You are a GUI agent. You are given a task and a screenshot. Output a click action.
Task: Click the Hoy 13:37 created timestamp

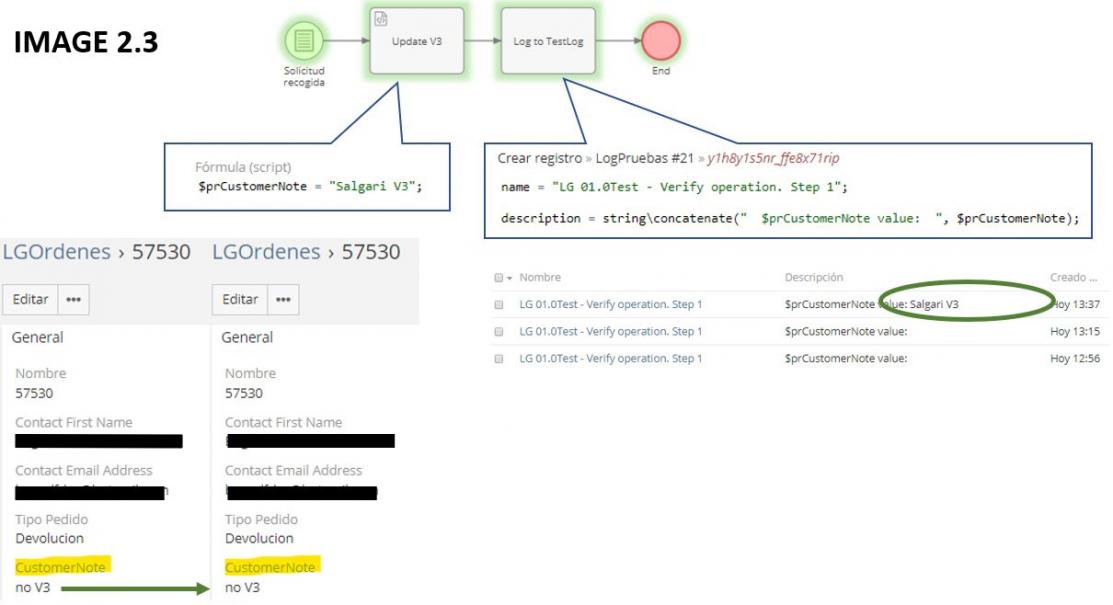tap(1077, 304)
